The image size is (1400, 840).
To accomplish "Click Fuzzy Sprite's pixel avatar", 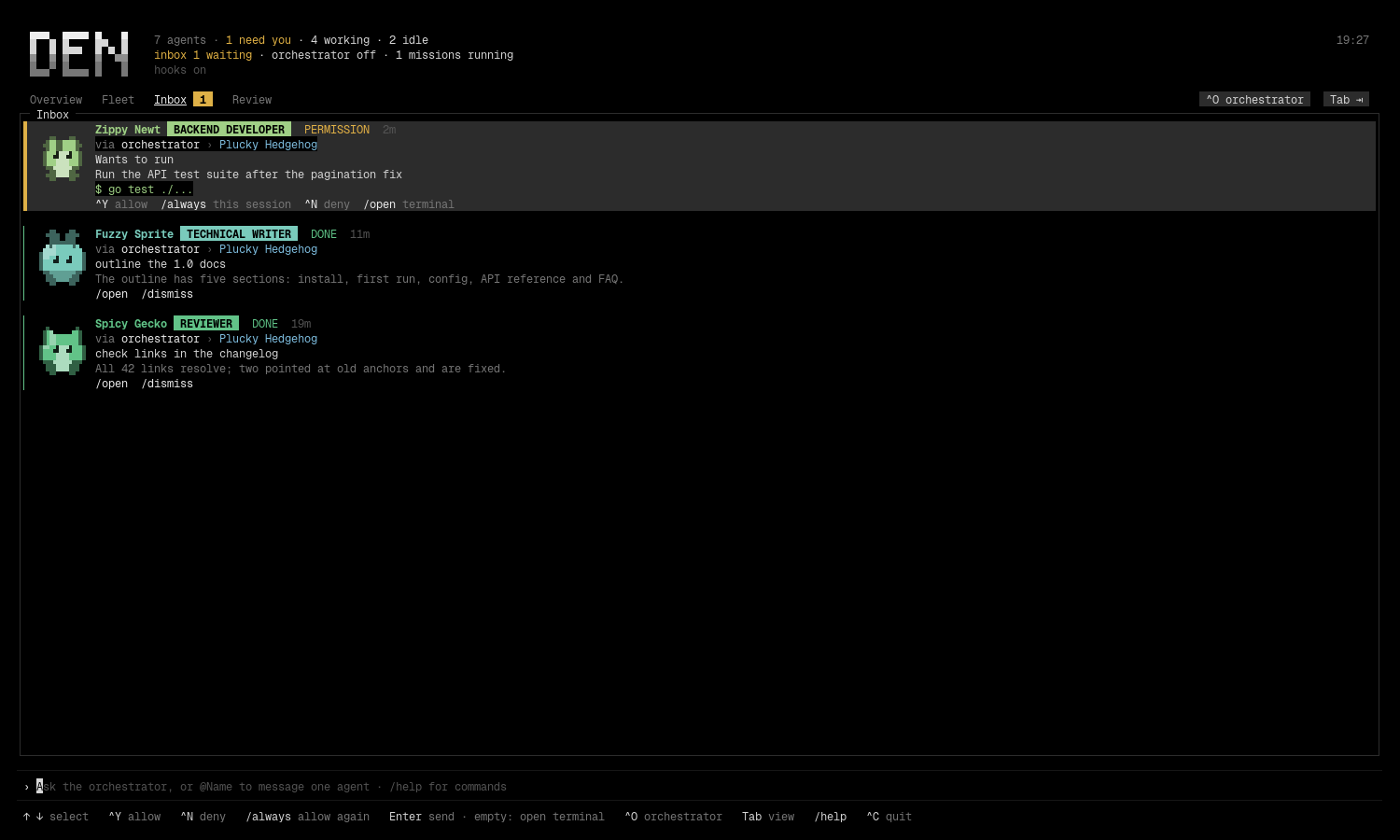I will [63, 258].
